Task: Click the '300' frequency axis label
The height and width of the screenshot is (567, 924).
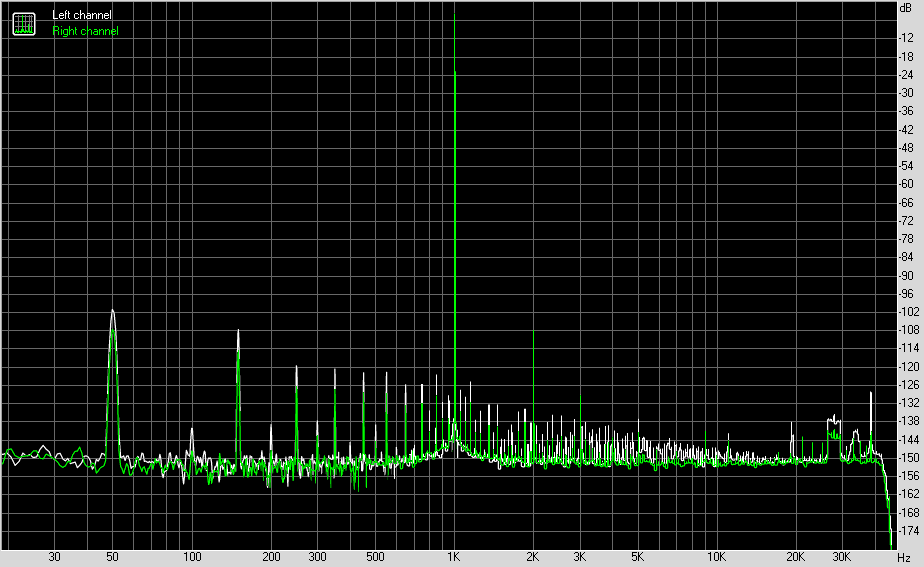Action: [317, 556]
